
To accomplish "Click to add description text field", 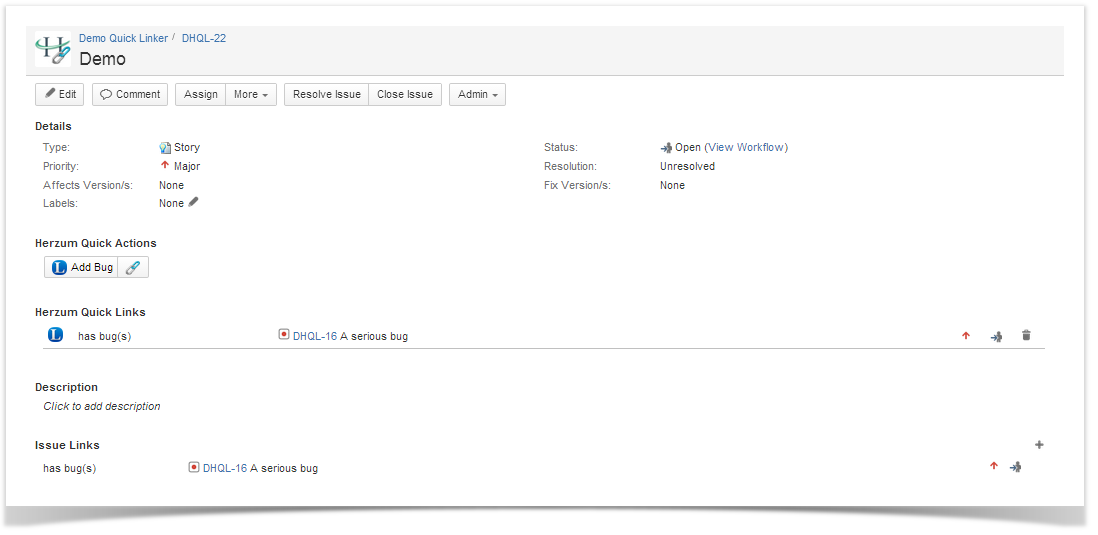I will coord(102,406).
